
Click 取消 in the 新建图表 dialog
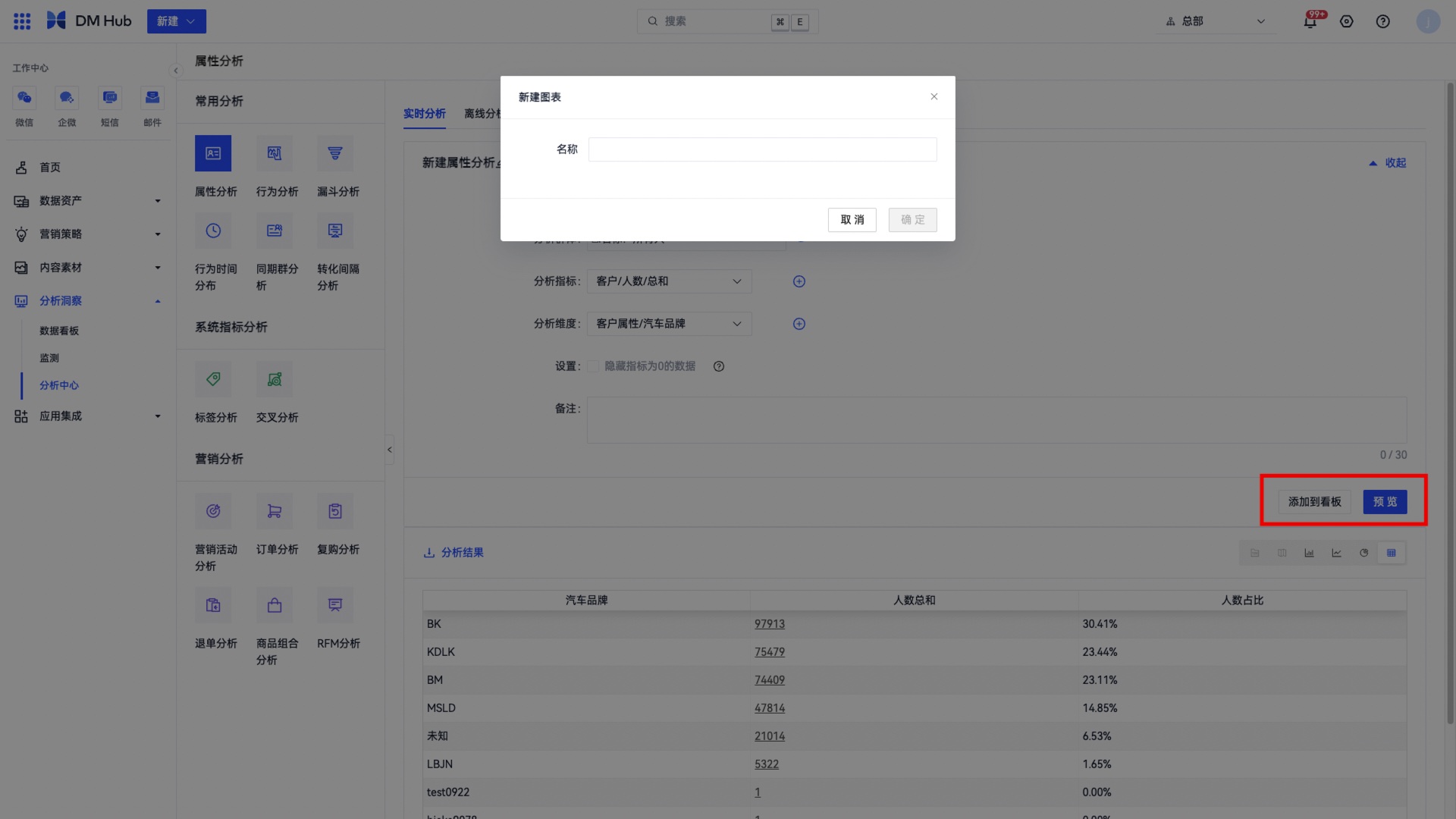(x=852, y=220)
